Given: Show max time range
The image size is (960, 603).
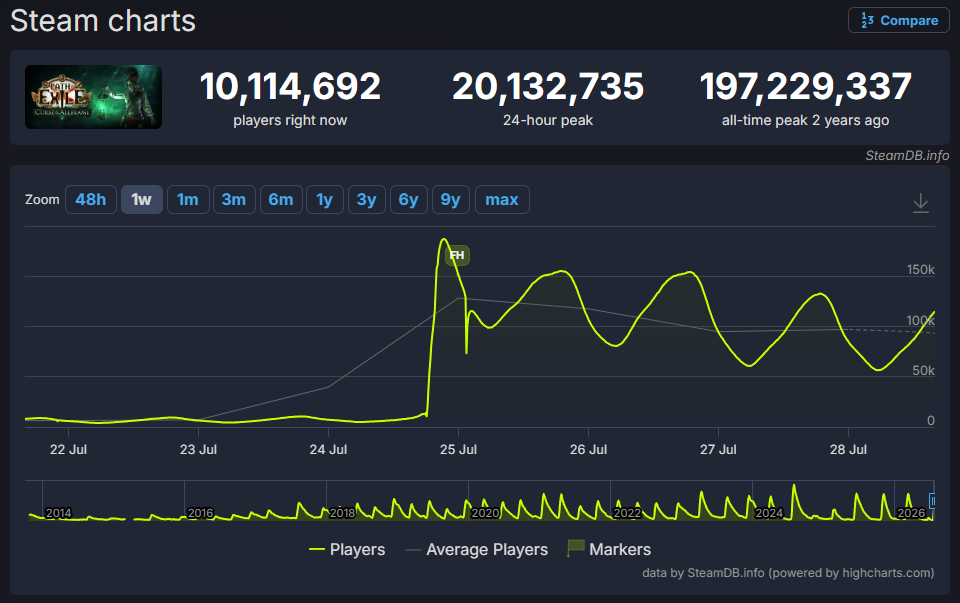Looking at the screenshot, I should [x=502, y=200].
